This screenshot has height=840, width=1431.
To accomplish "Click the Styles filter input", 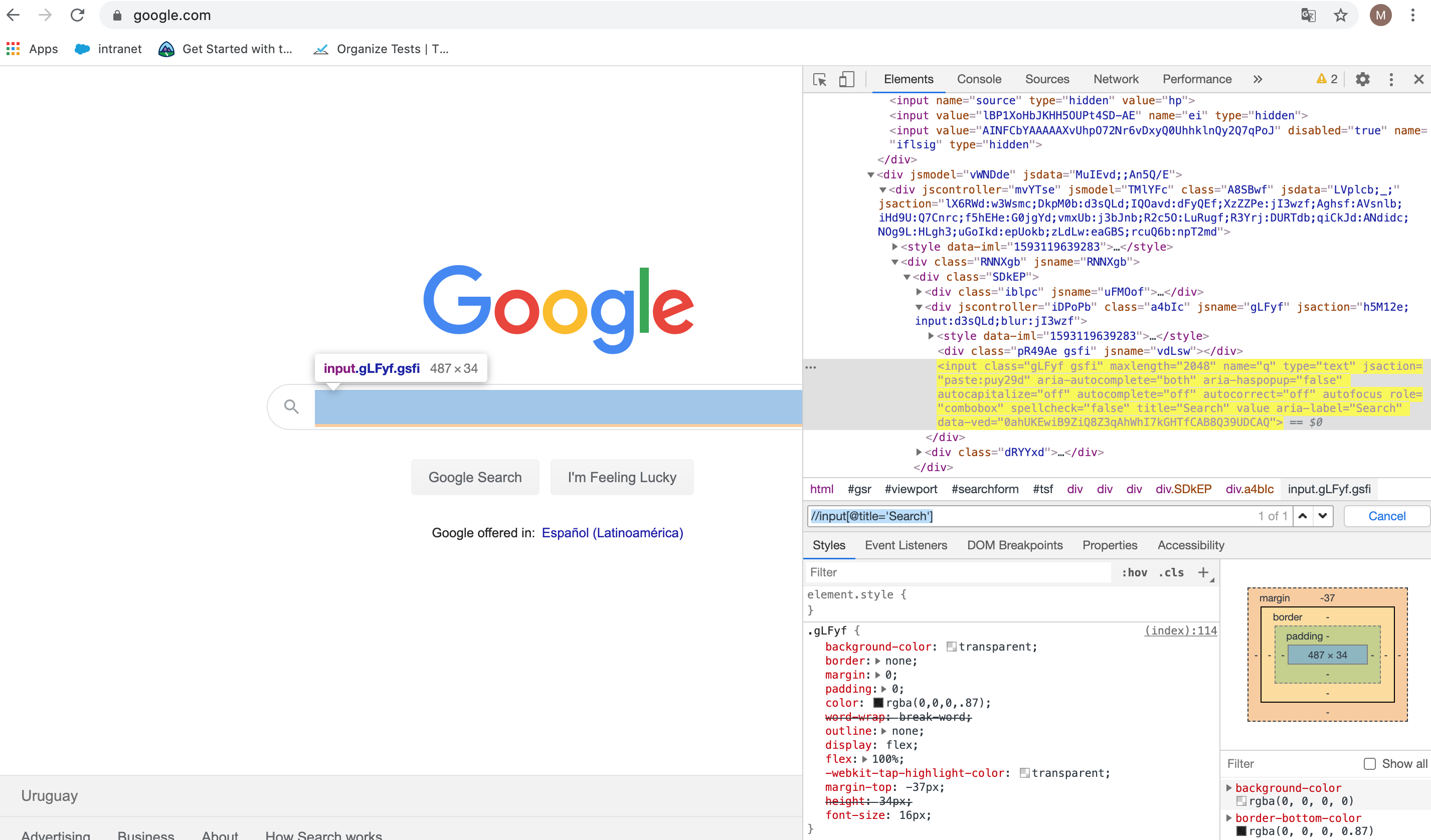I will 959,573.
